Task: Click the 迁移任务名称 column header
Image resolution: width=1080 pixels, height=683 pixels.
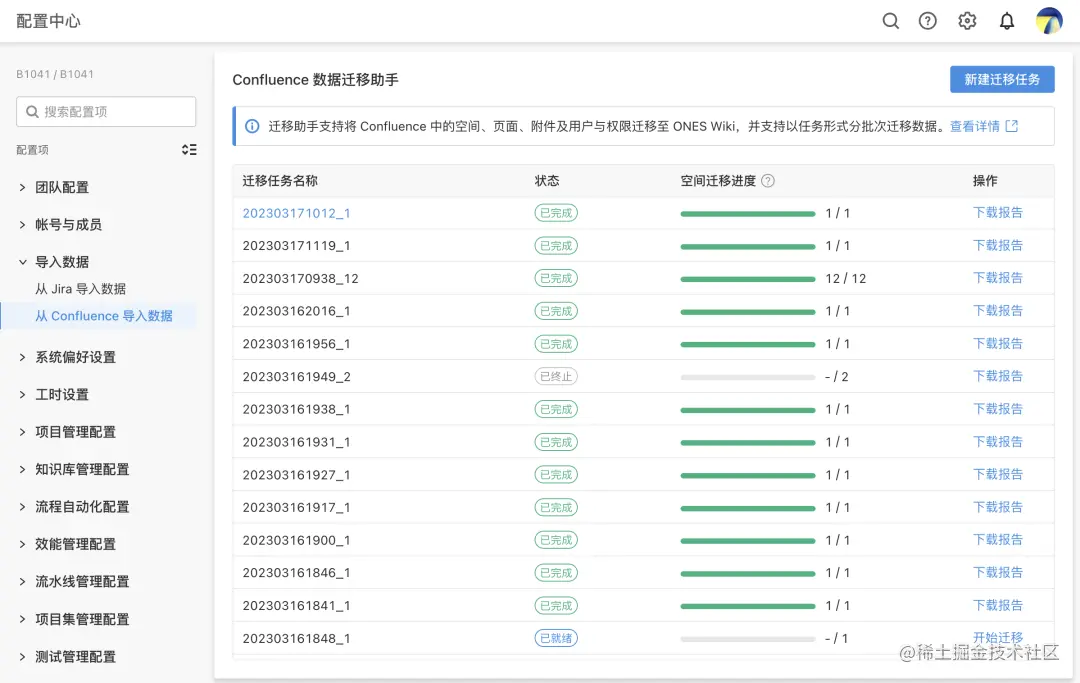Action: 280,181
